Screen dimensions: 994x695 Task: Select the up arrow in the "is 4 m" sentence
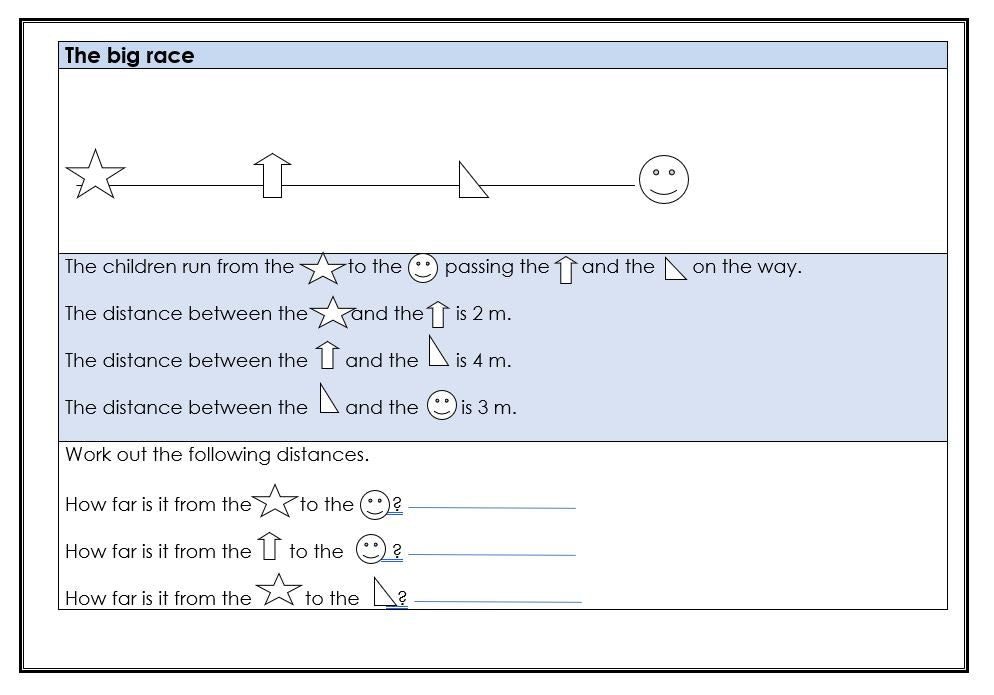[x=327, y=355]
